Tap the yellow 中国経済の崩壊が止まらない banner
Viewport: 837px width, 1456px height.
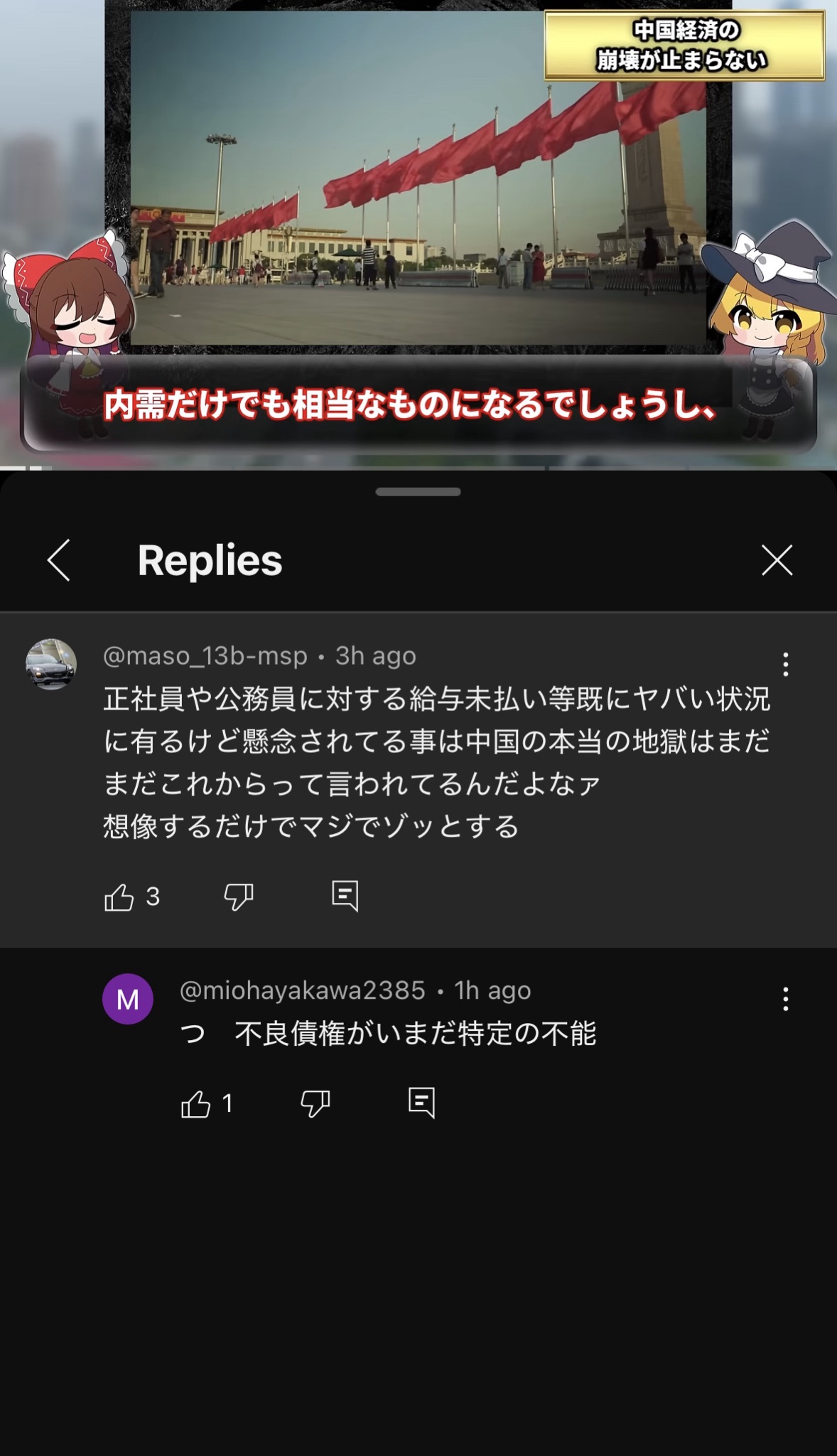click(684, 45)
